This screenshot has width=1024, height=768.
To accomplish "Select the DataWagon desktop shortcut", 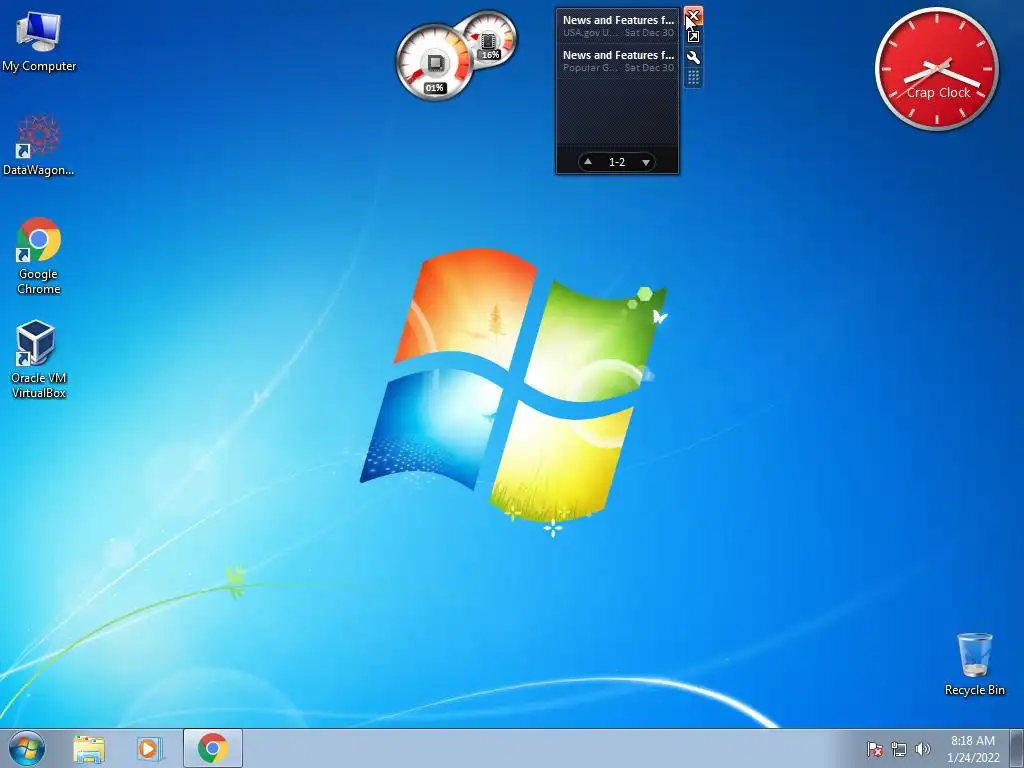I will click(x=39, y=144).
